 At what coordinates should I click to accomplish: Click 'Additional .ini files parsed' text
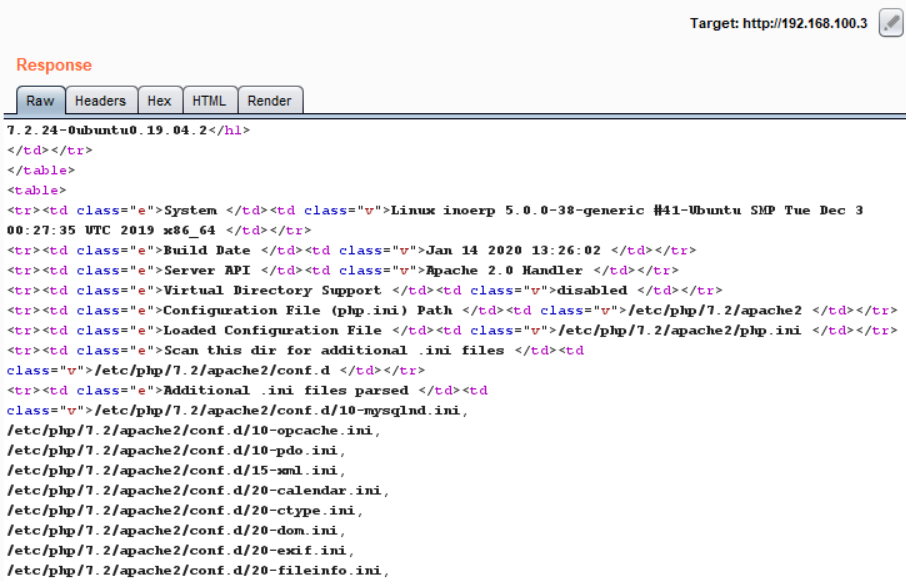(x=286, y=390)
